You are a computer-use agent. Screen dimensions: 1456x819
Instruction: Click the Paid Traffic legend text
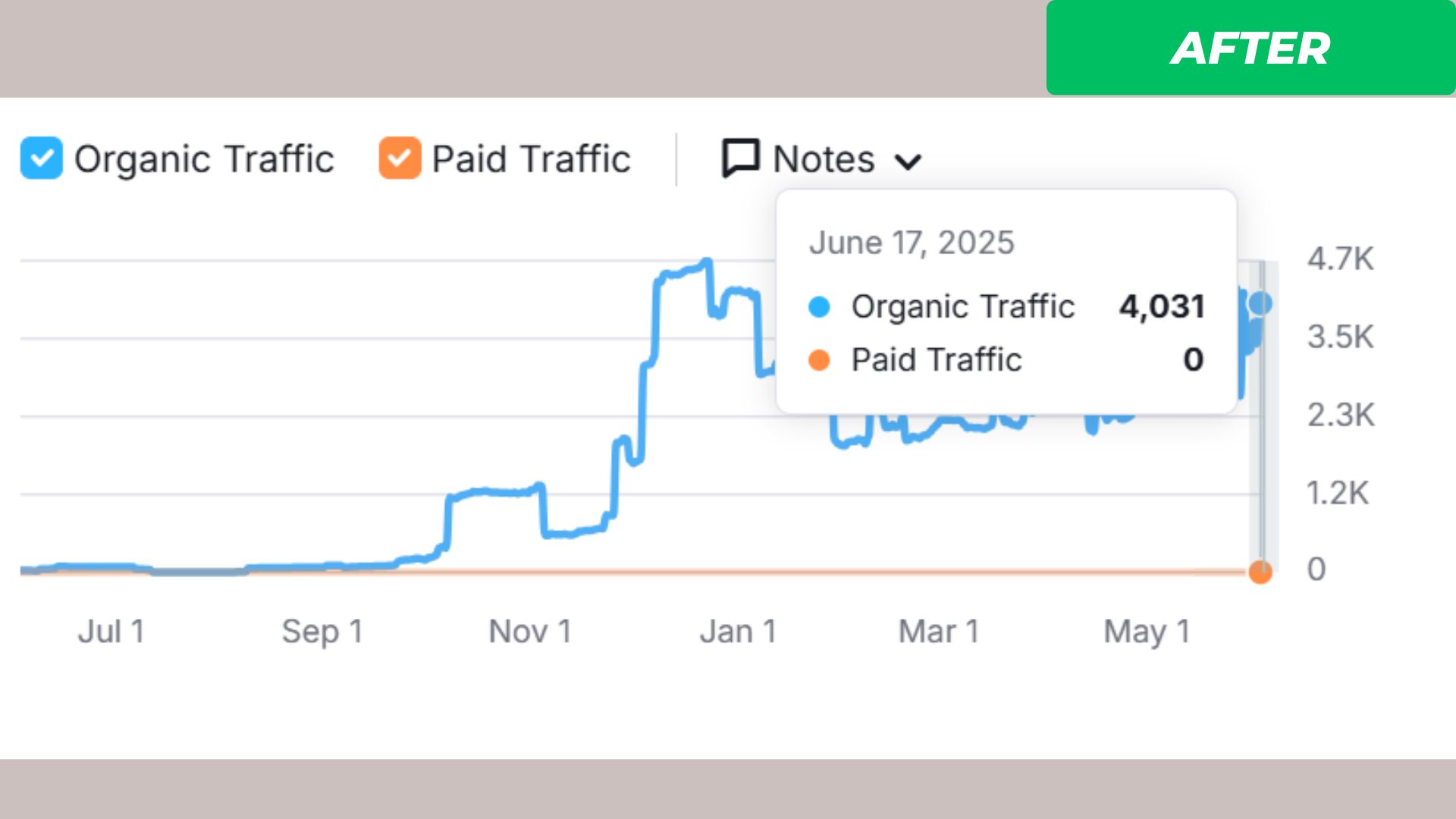click(531, 159)
